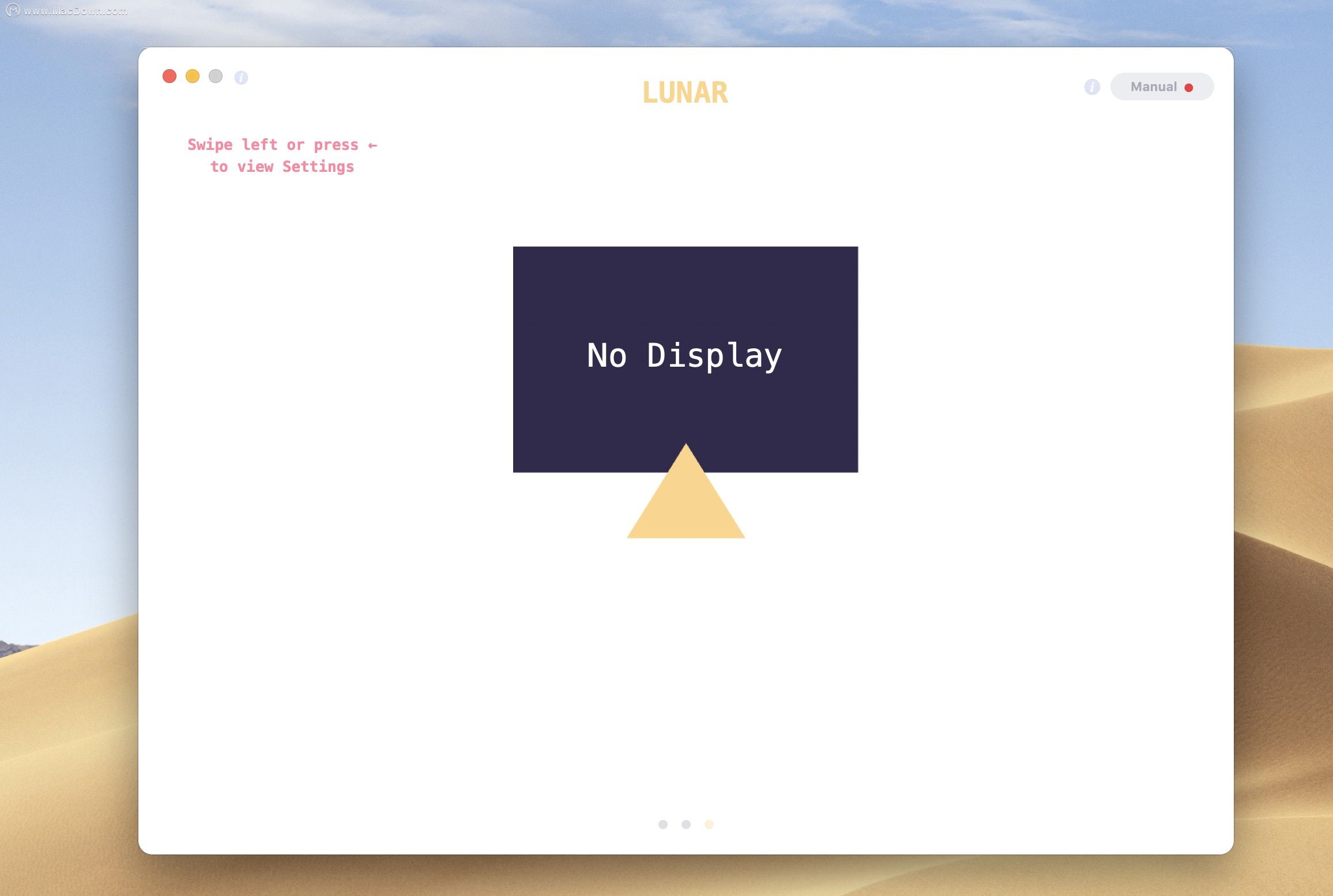Go to the first page dot
The image size is (1333, 896).
(x=663, y=825)
